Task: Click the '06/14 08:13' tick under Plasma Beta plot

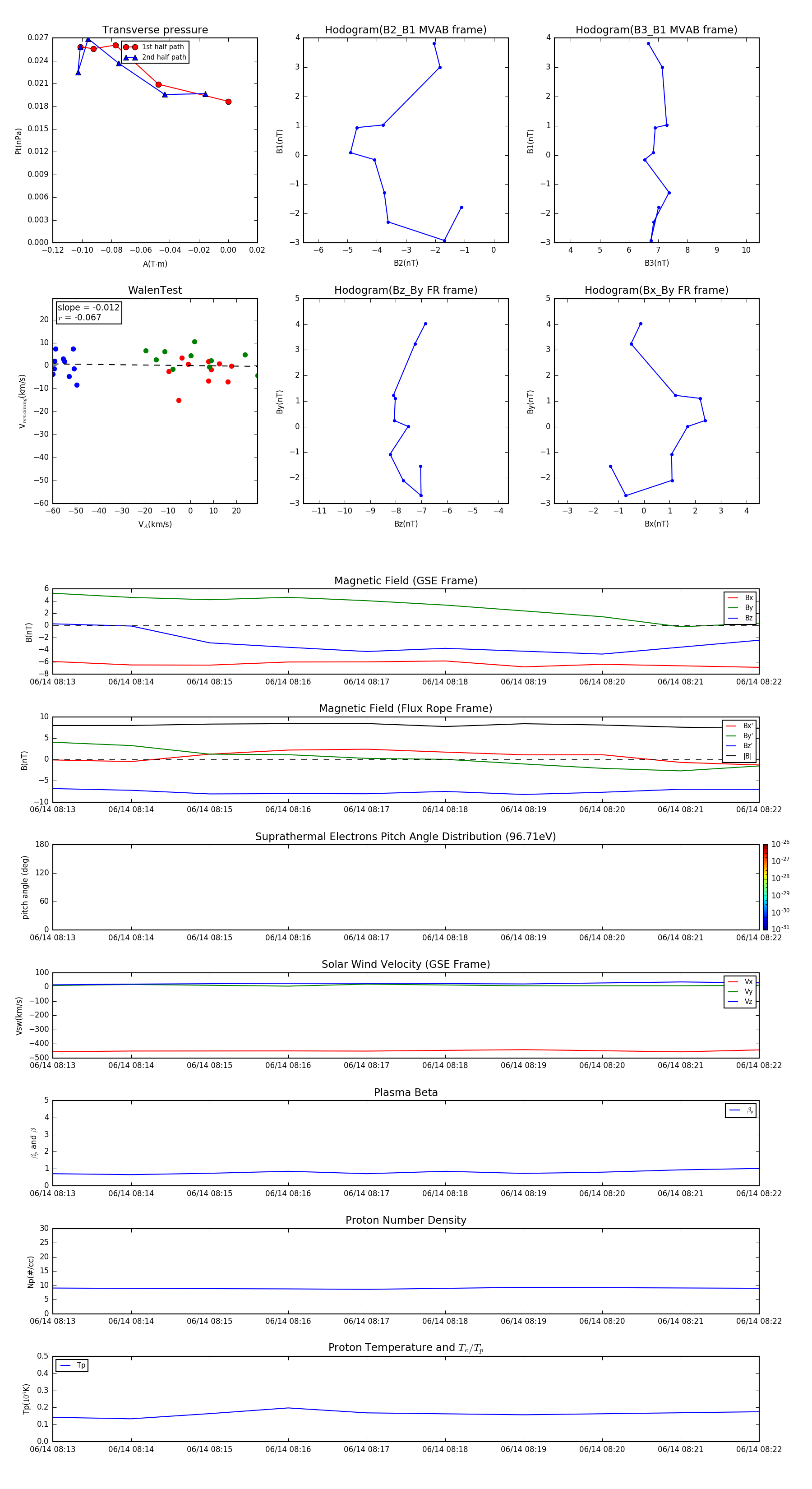Action: [53, 1193]
